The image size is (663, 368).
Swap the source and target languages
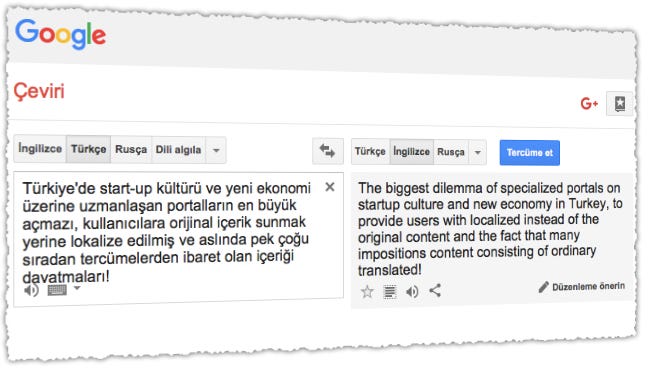tap(328, 151)
